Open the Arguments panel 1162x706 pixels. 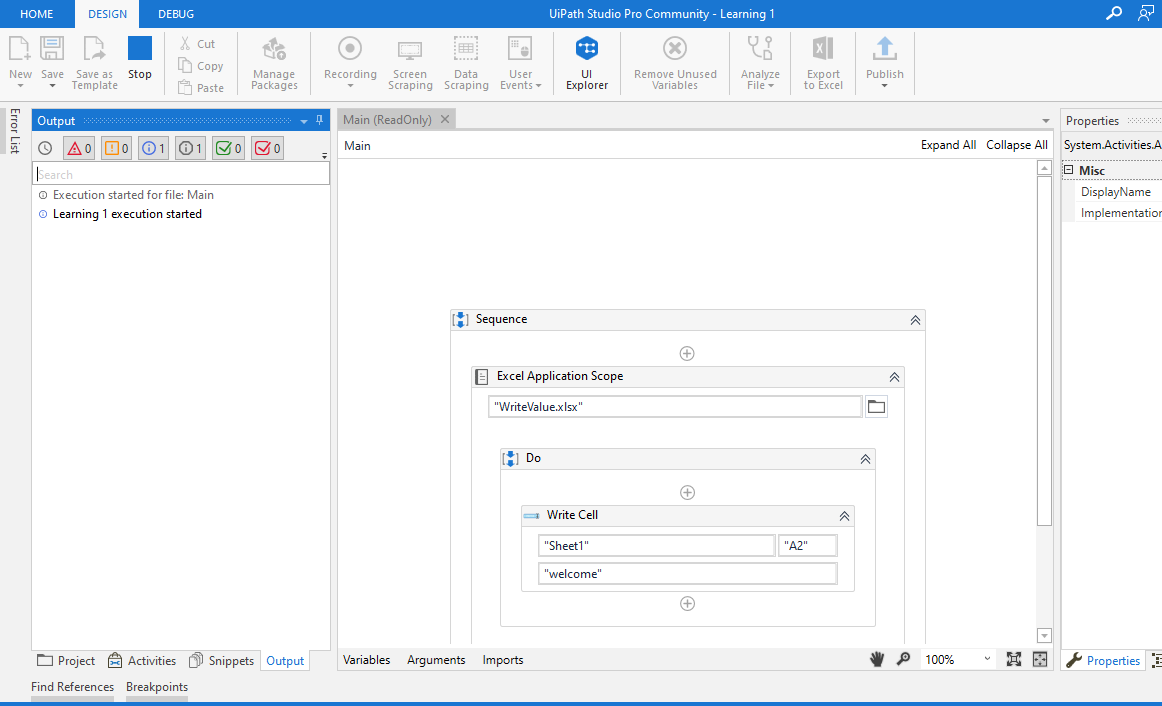pos(436,660)
